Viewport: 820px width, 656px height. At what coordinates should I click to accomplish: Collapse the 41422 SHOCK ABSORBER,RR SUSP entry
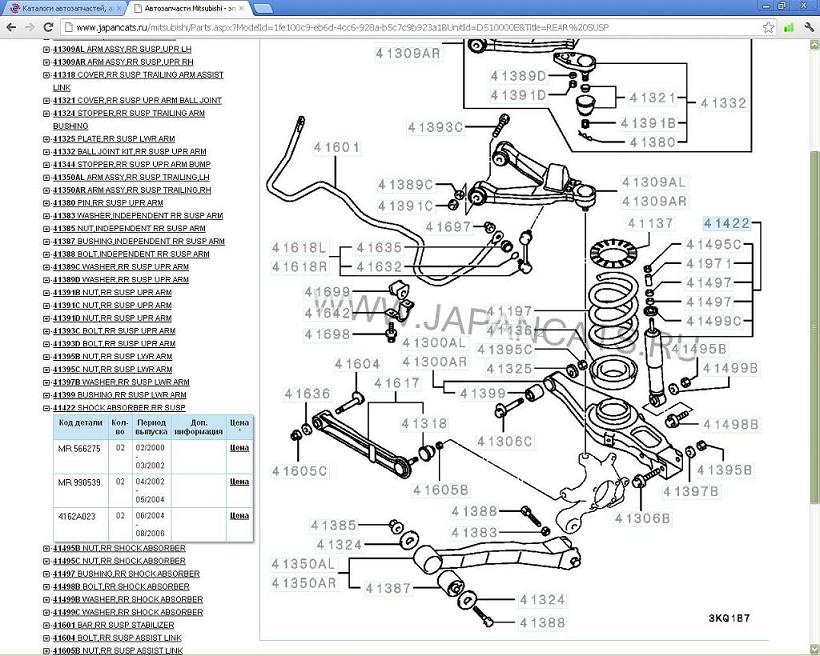point(46,408)
